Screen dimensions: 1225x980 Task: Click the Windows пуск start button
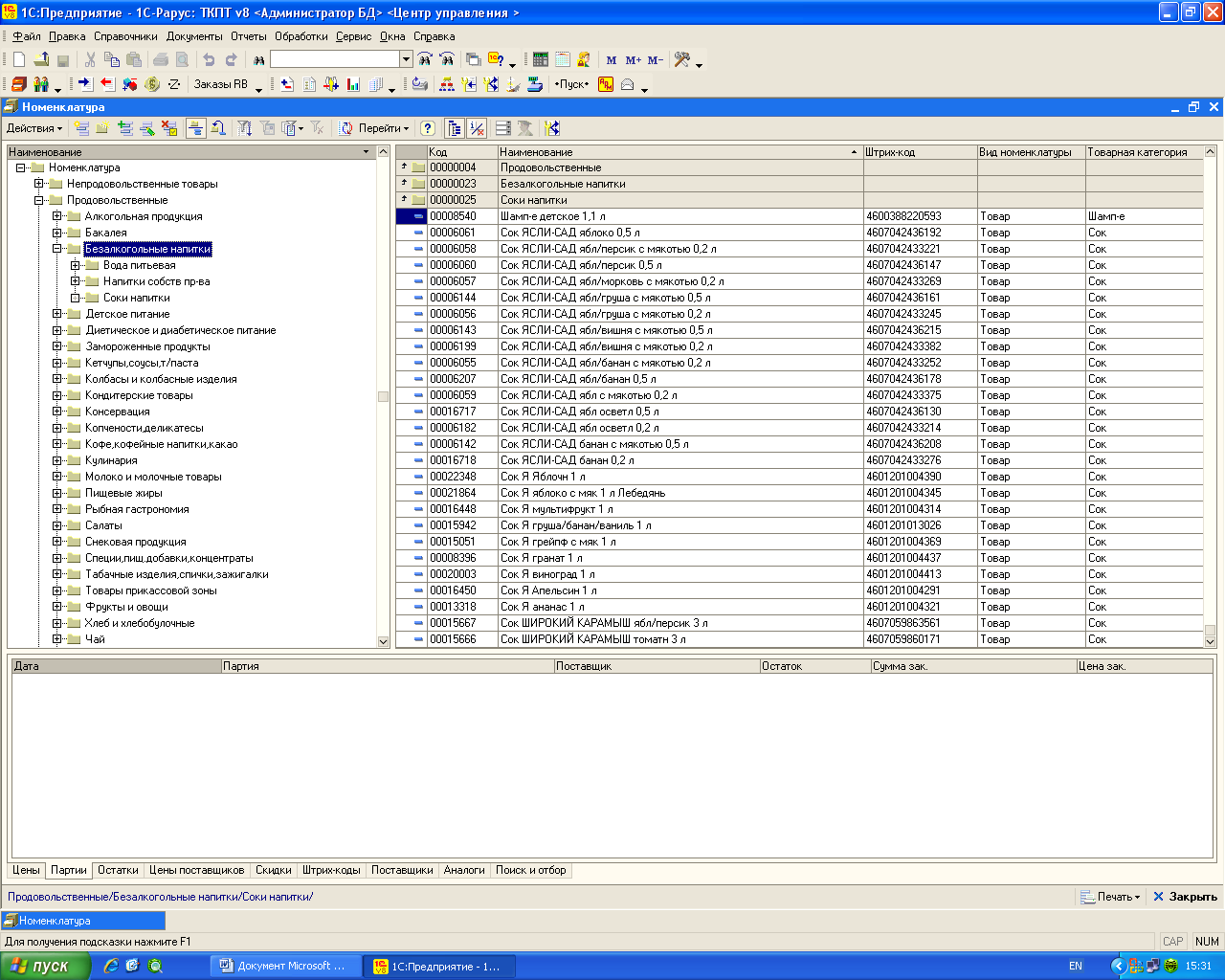46,966
